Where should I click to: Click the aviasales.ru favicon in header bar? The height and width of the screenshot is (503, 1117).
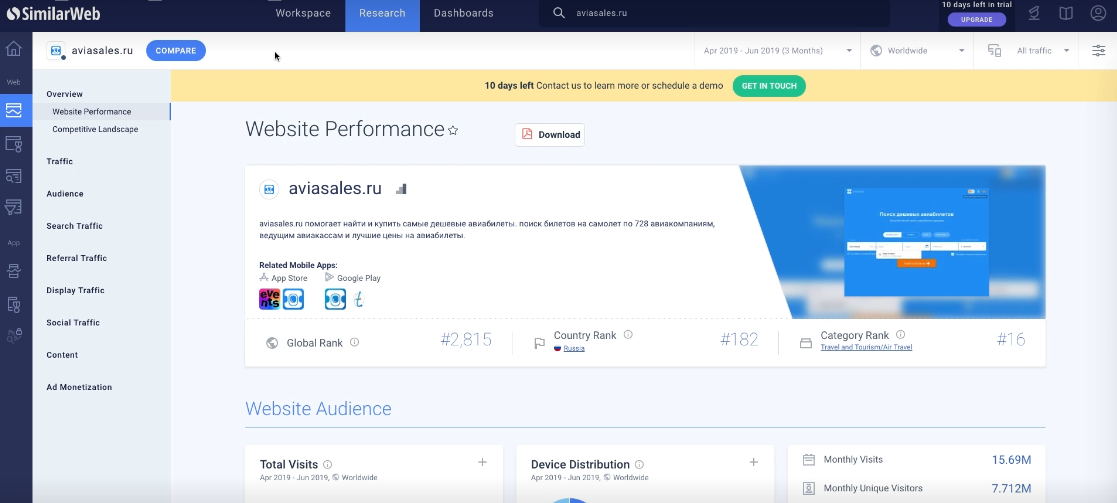pyautogui.click(x=56, y=51)
